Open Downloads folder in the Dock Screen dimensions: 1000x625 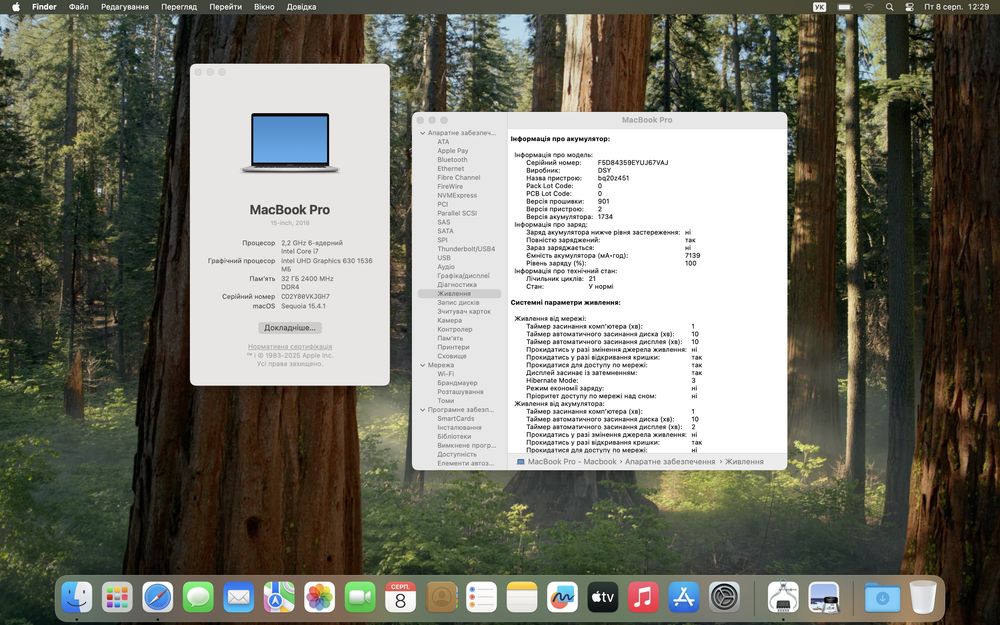coord(883,598)
